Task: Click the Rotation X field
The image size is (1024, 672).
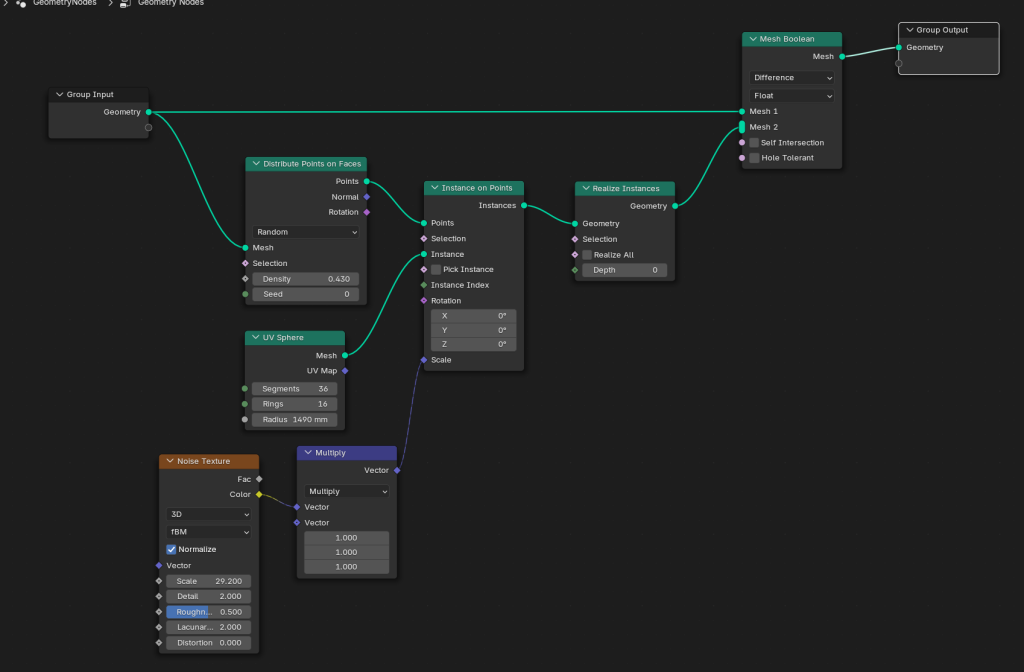Action: (473, 316)
